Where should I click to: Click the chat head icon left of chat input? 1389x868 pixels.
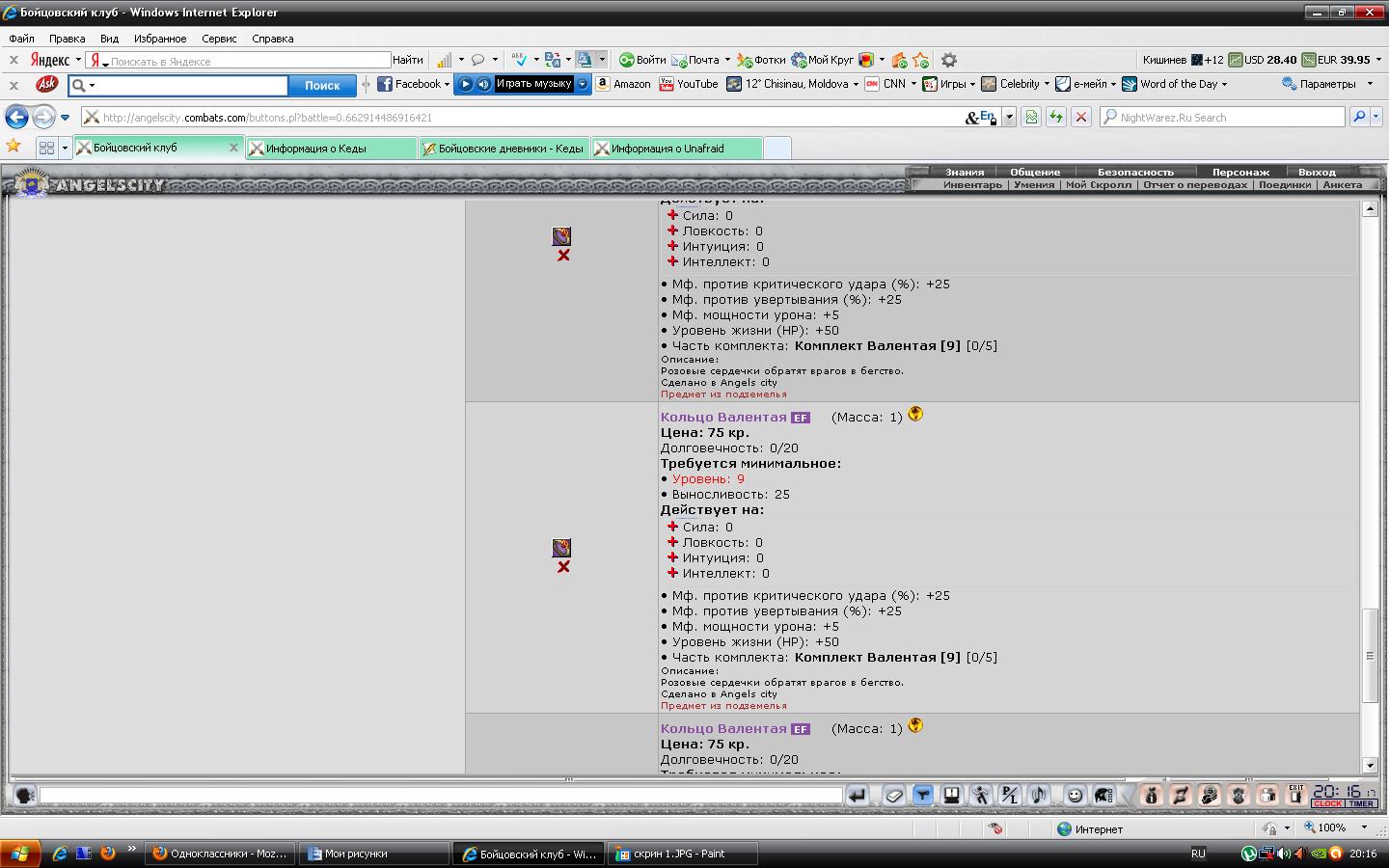pyautogui.click(x=25, y=796)
